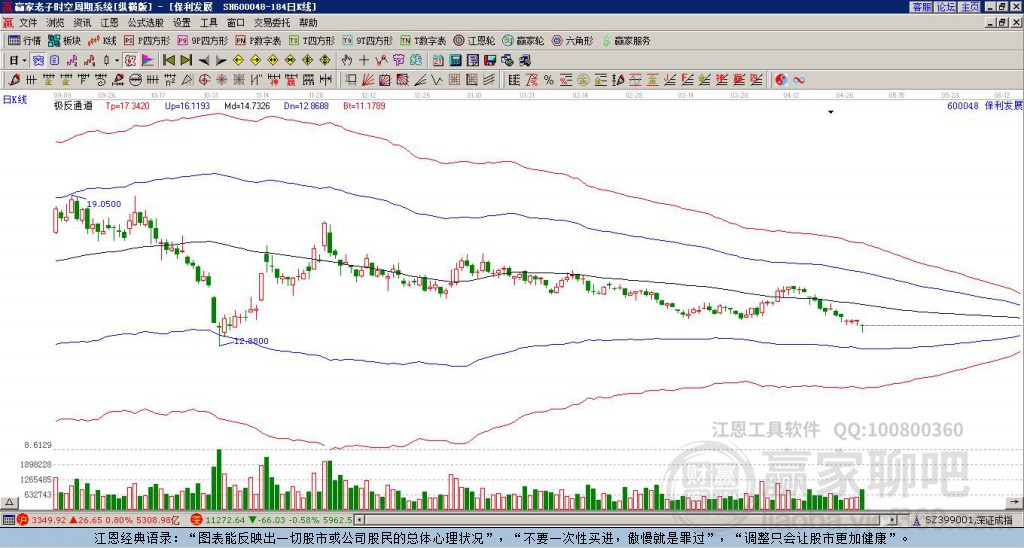Select the red pencil drawing tool

point(14,80)
